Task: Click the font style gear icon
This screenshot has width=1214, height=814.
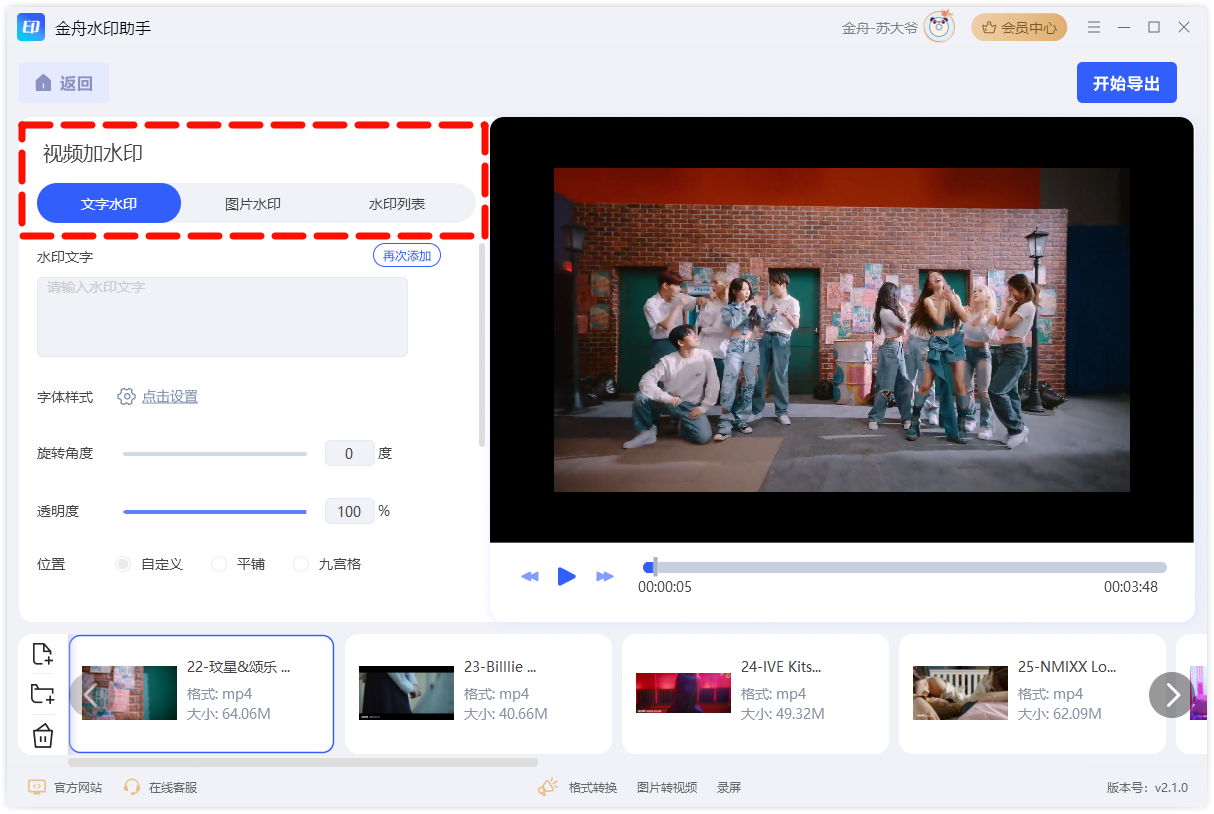Action: (x=126, y=397)
